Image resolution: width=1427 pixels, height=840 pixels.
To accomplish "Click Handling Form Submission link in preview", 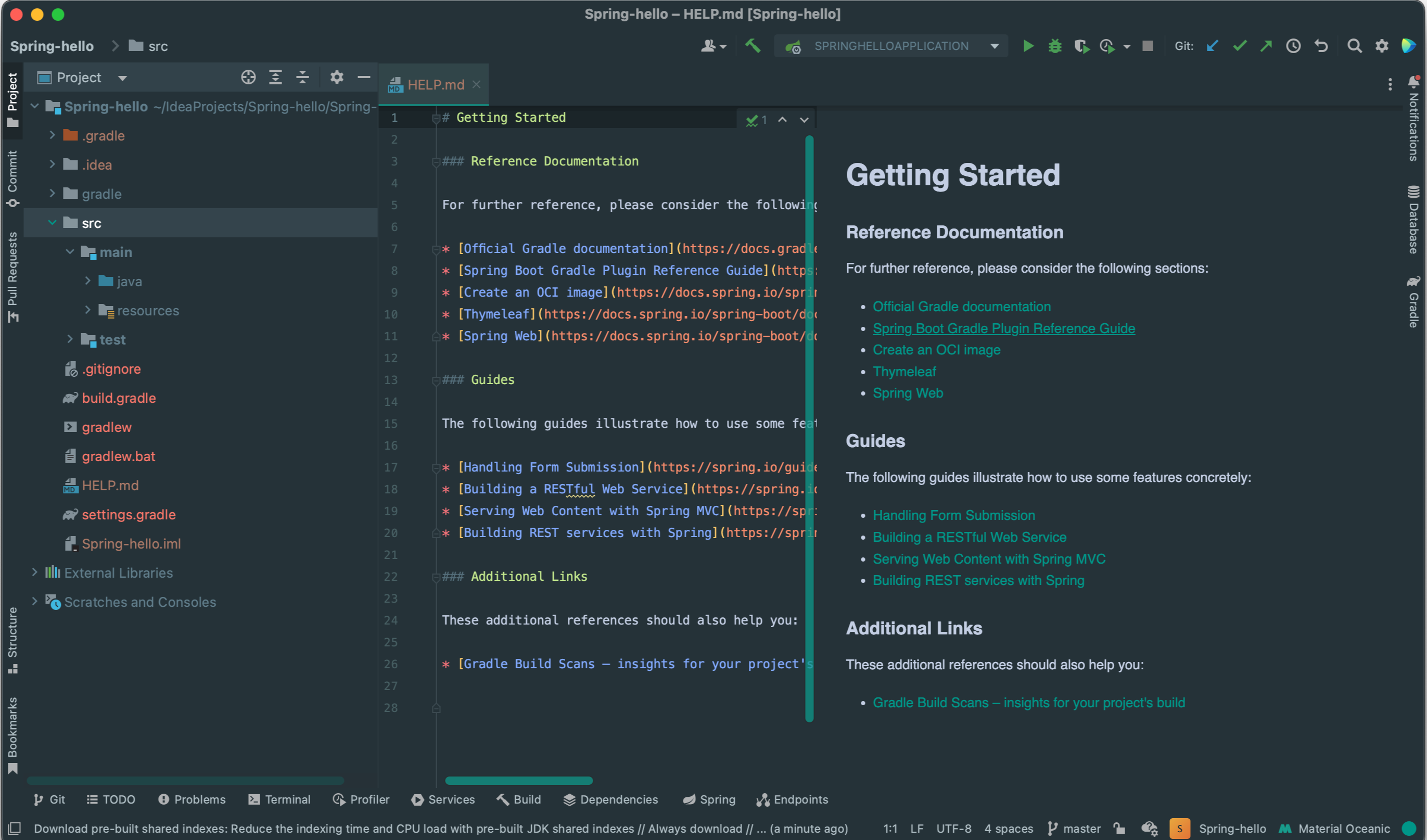I will (953, 515).
